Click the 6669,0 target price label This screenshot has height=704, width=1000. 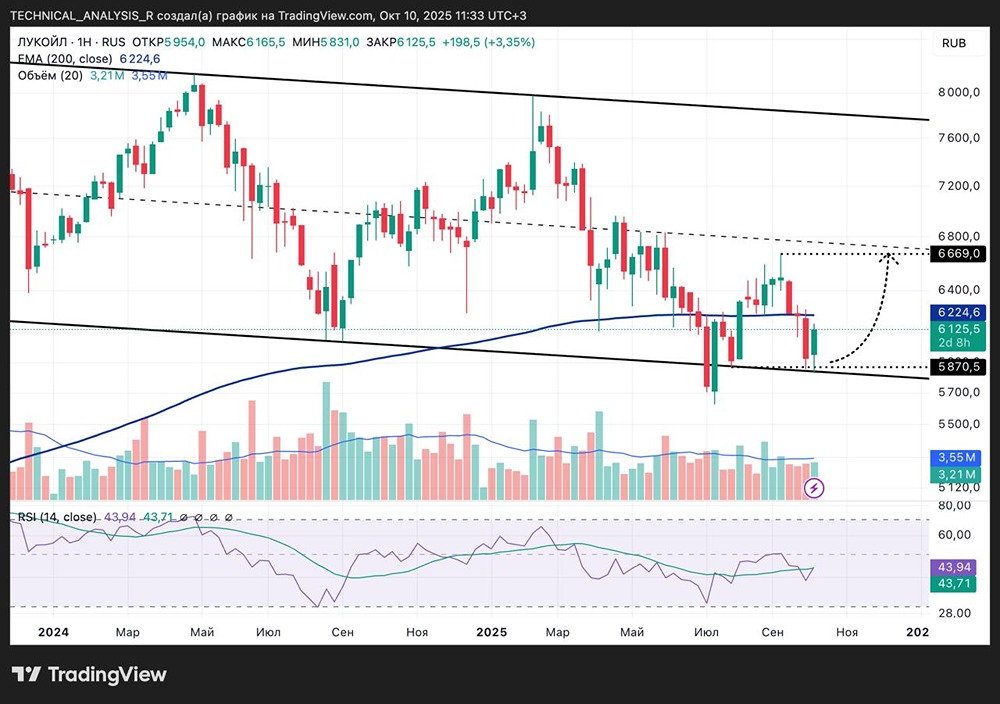pyautogui.click(x=958, y=253)
